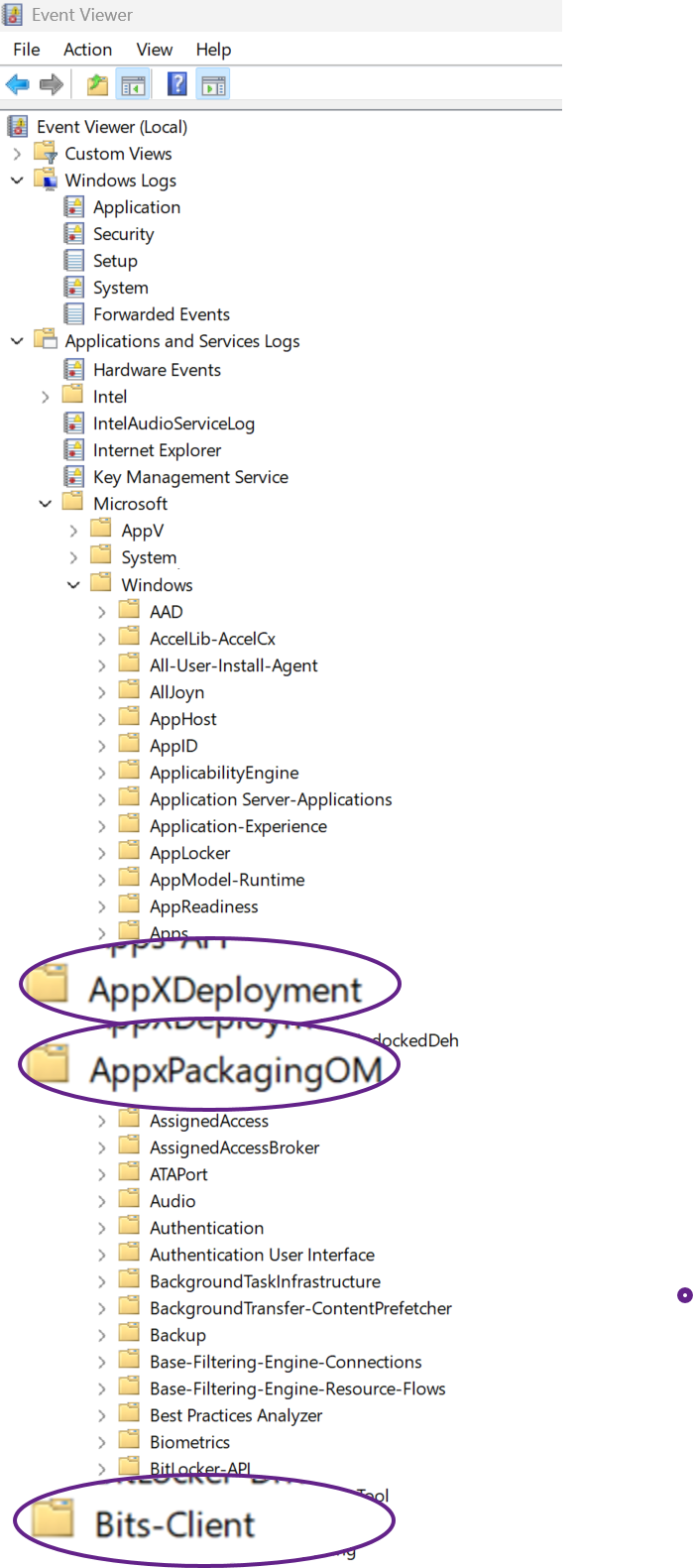693x1568 pixels.
Task: Collapse the Microsoft folder node
Action: (x=46, y=504)
